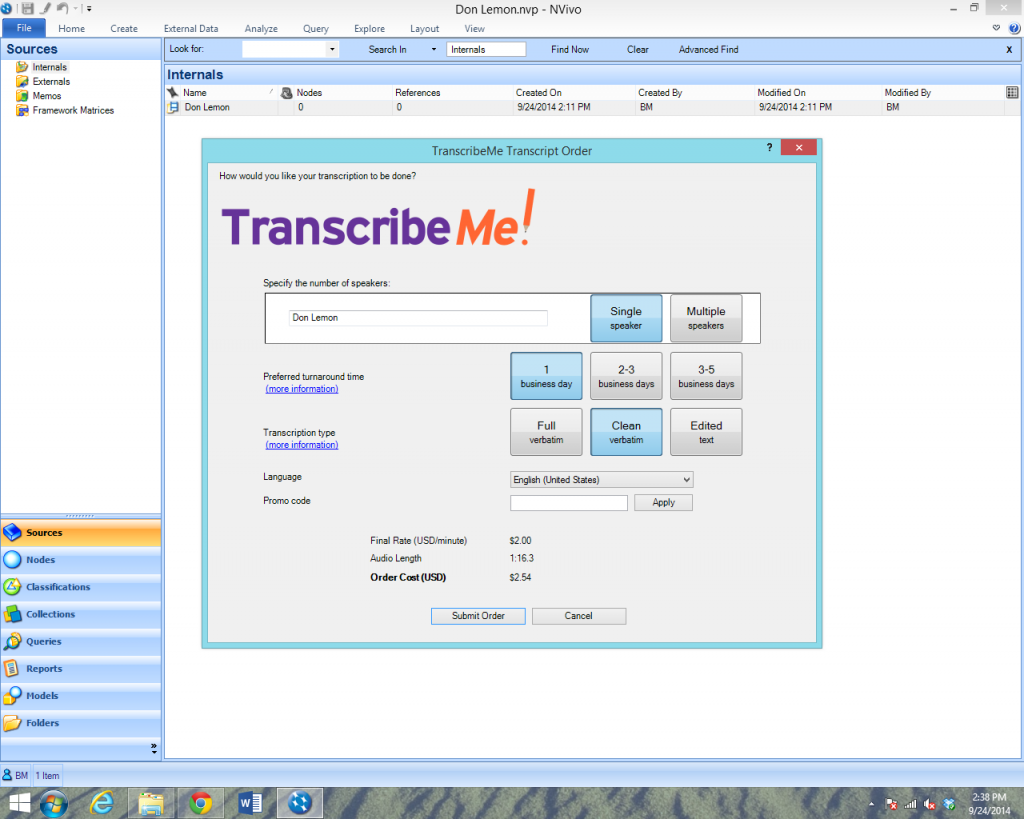This screenshot has width=1024, height=819.
Task: Choose 1 business day turnaround
Action: [x=546, y=376]
